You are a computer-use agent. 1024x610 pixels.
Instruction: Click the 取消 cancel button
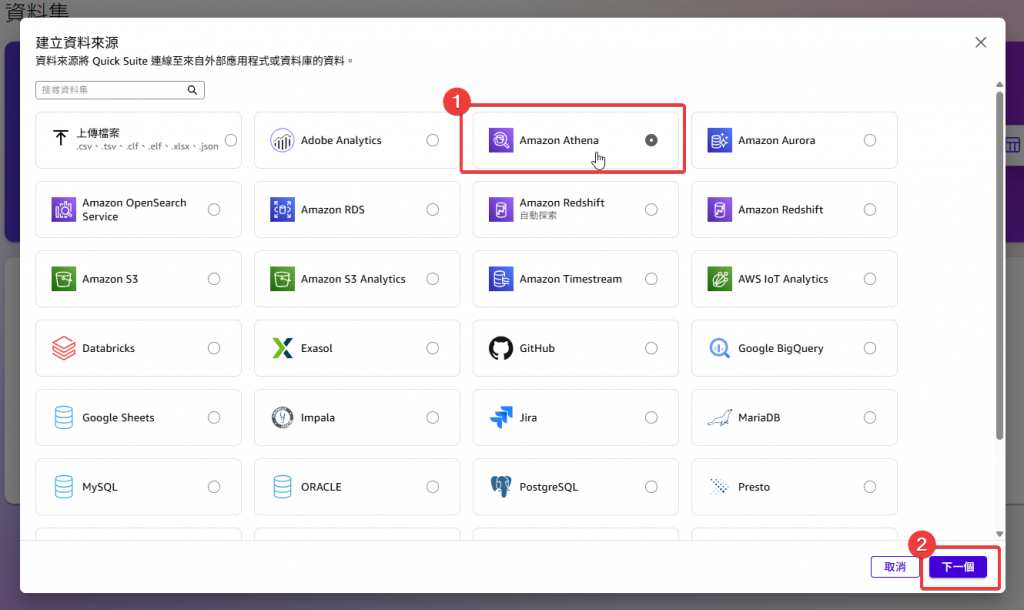895,567
